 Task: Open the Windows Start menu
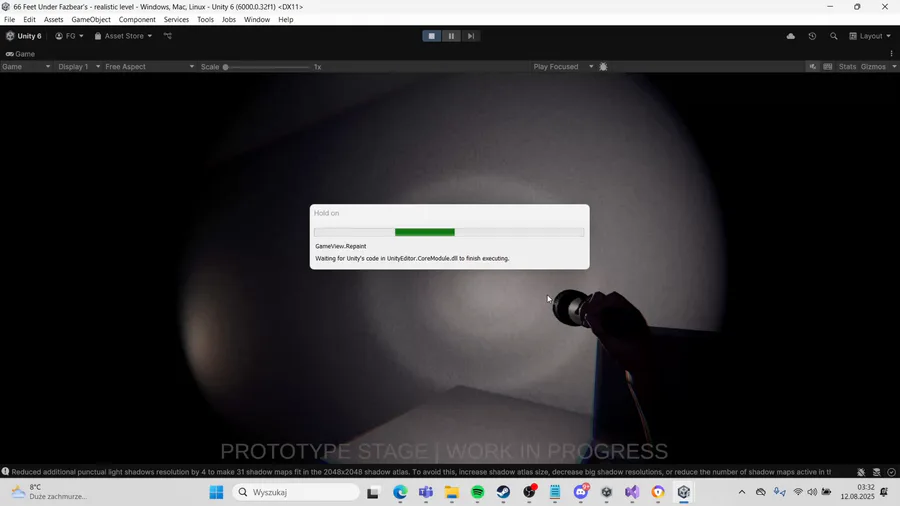(216, 492)
